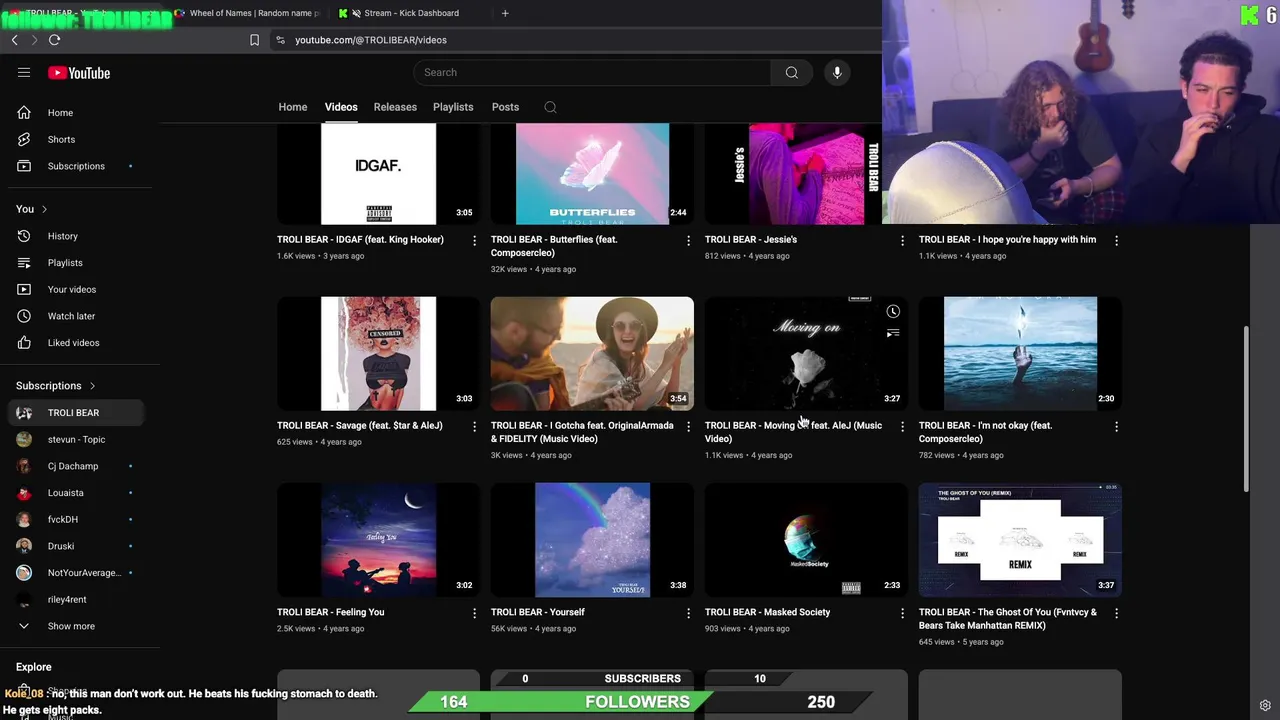Expand the Subscriptions section header
This screenshot has height=720, width=1280.
pos(56,386)
